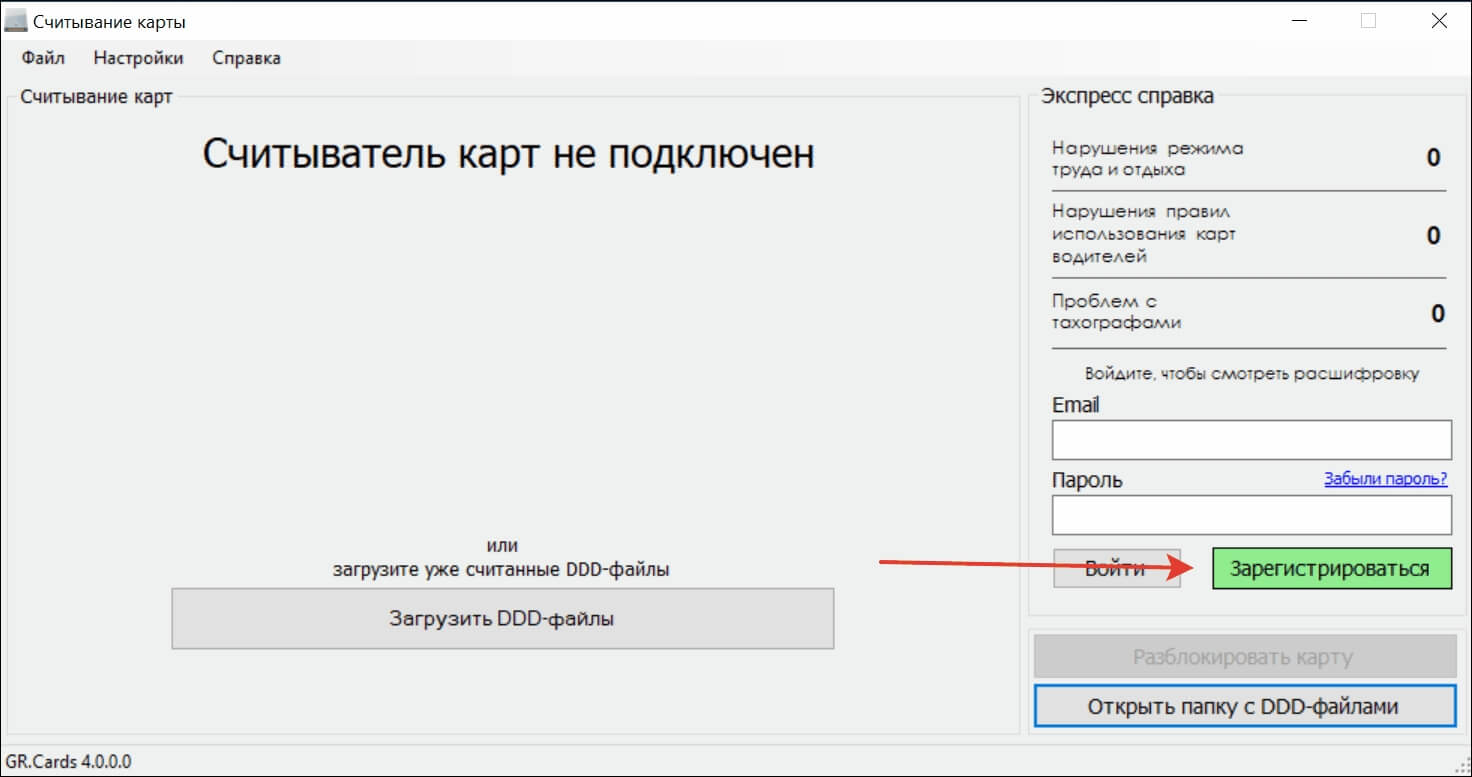Viewport: 1472px width, 777px height.
Task: Click the card reader icon in the title bar
Action: (14, 20)
